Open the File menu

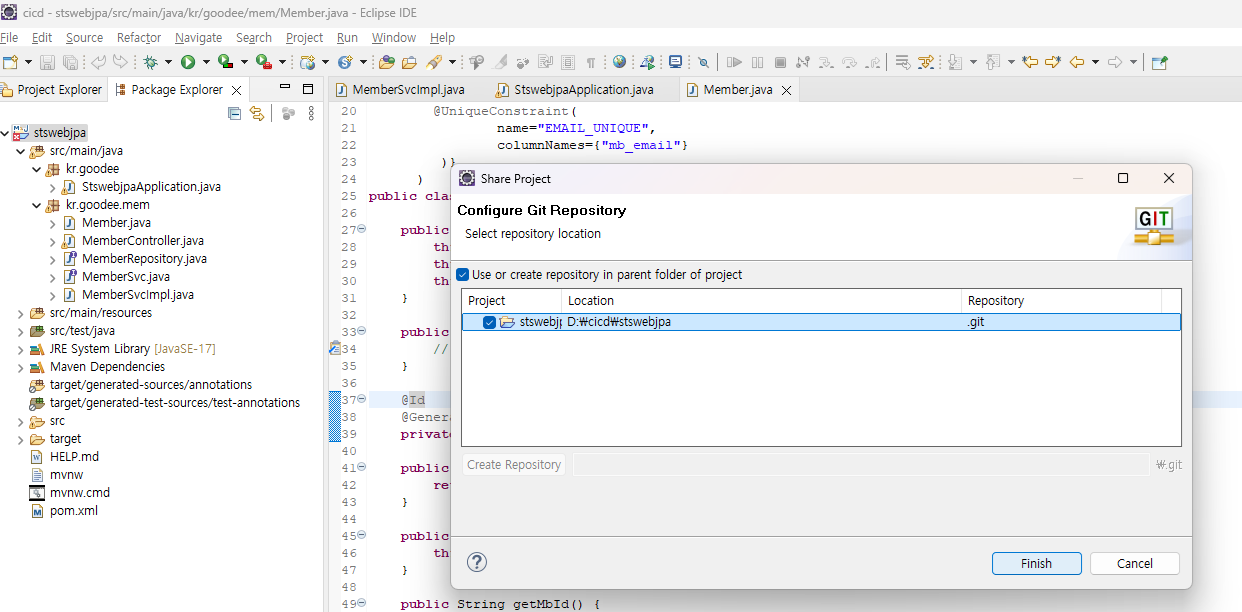pyautogui.click(x=9, y=37)
